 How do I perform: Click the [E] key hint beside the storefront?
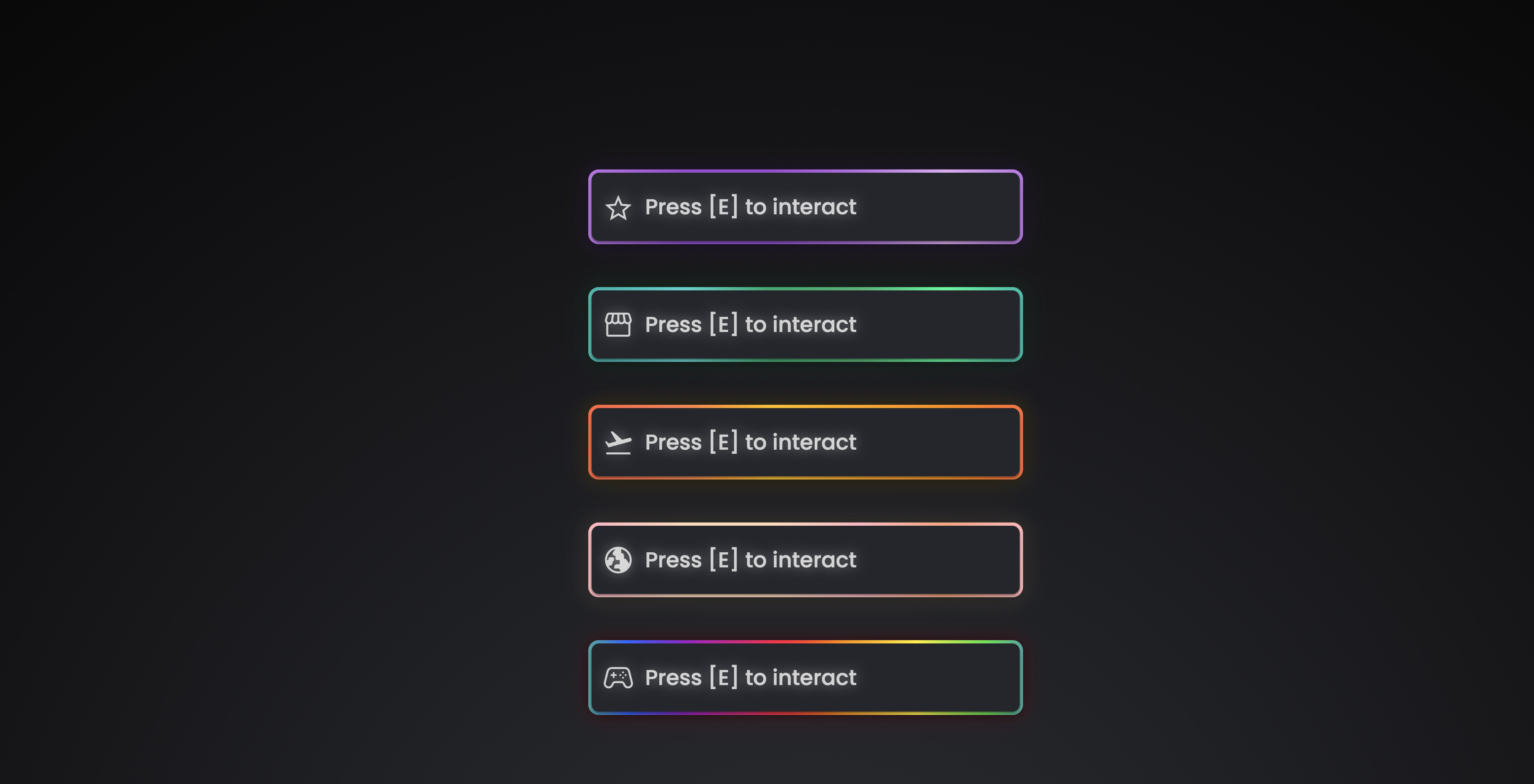click(x=723, y=324)
